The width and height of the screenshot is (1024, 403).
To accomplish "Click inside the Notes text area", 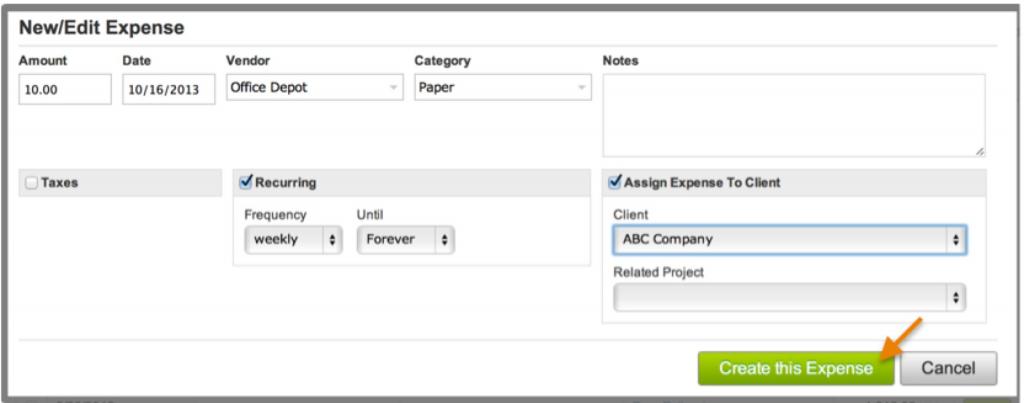I will pos(793,115).
